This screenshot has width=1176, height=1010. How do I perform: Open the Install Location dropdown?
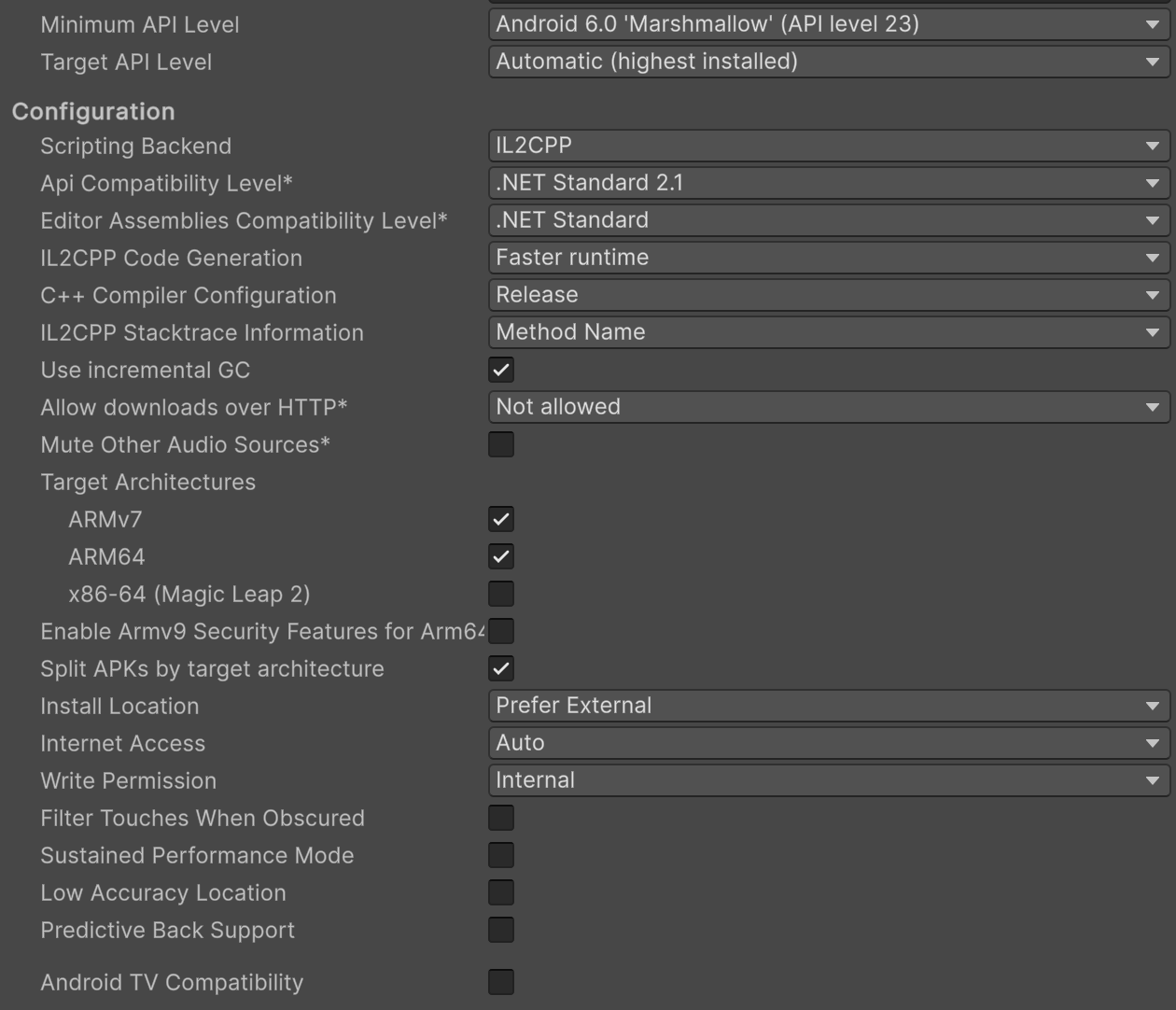click(x=828, y=706)
